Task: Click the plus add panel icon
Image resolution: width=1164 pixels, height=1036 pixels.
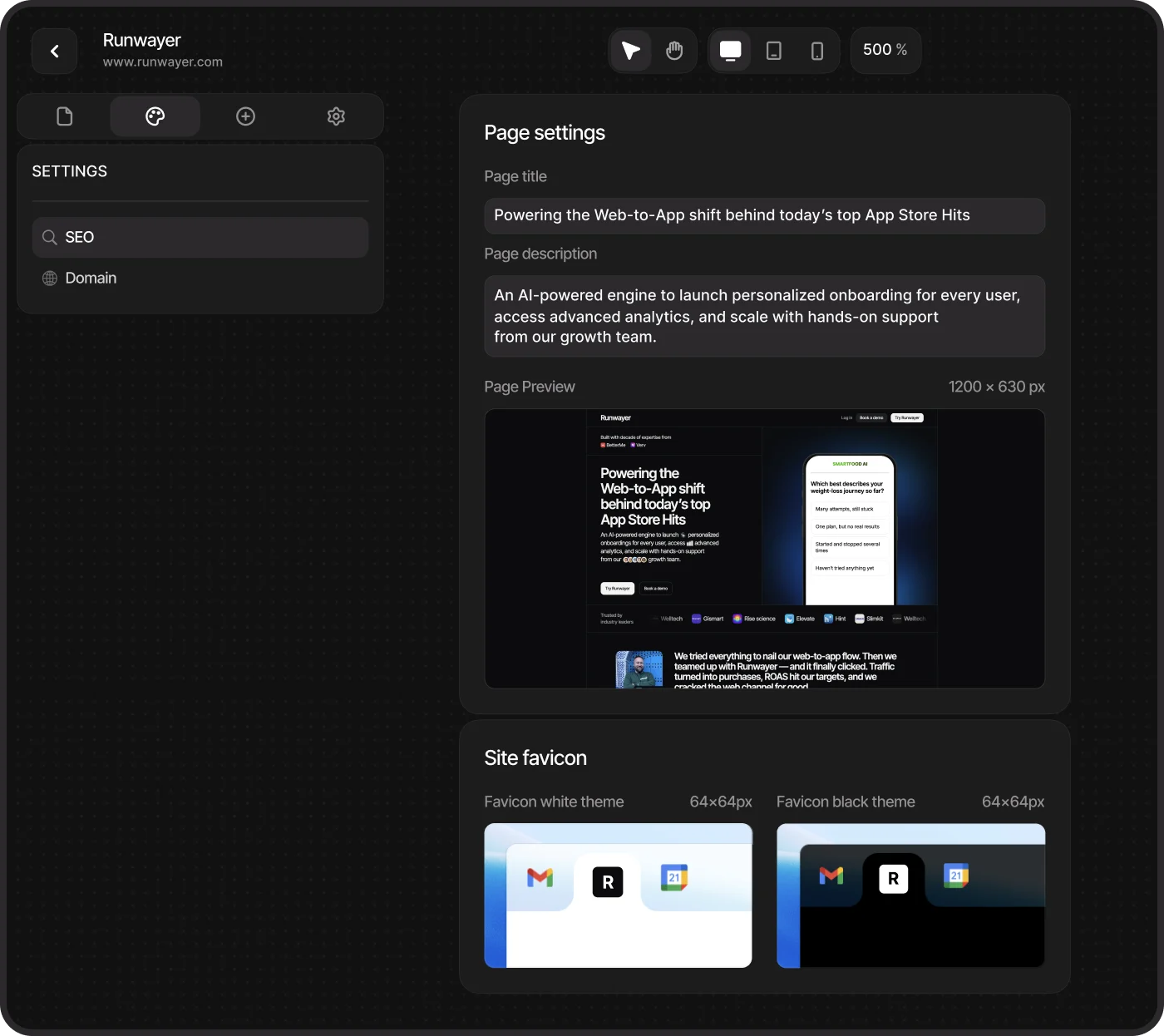Action: pos(245,116)
